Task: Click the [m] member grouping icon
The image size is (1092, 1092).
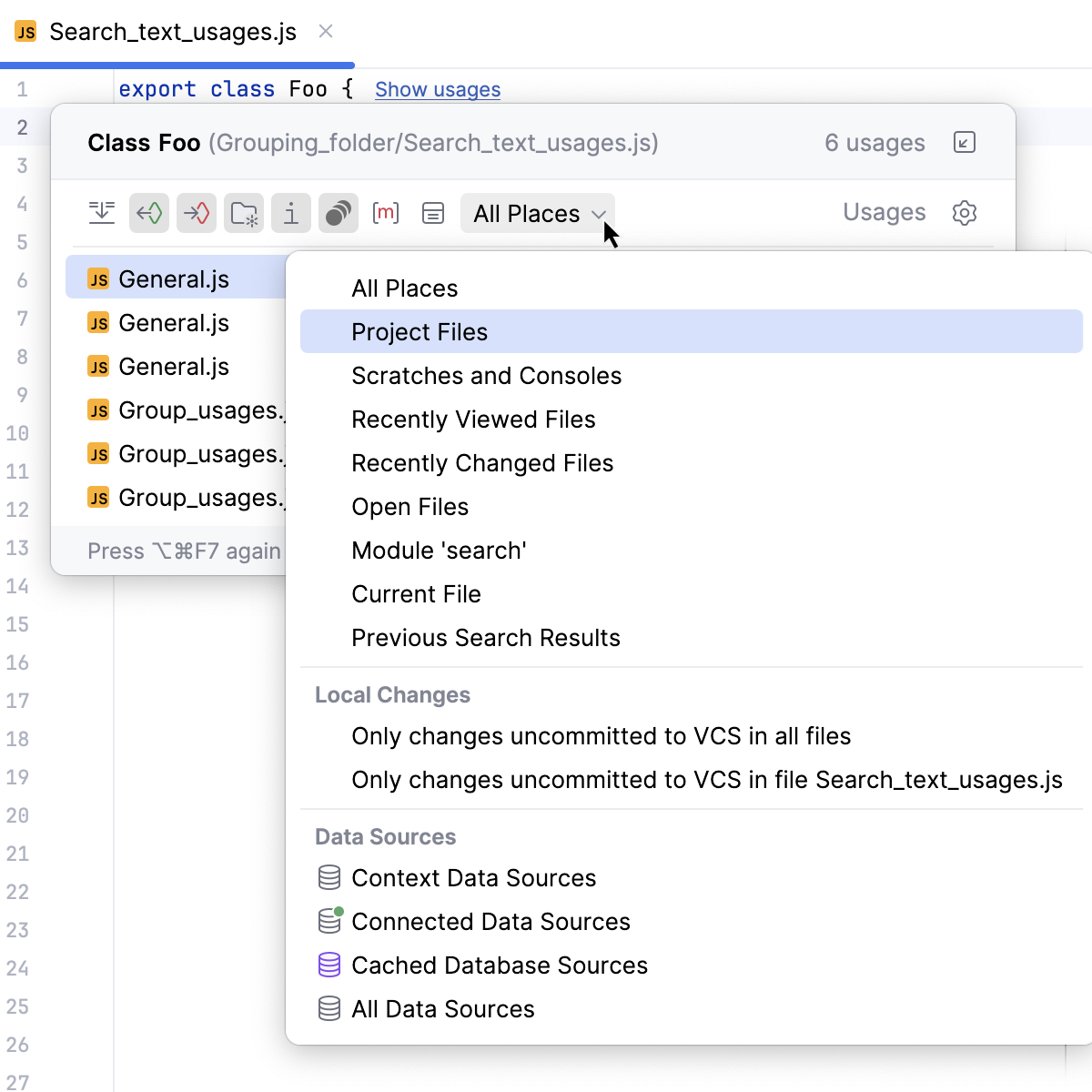Action: point(386,213)
